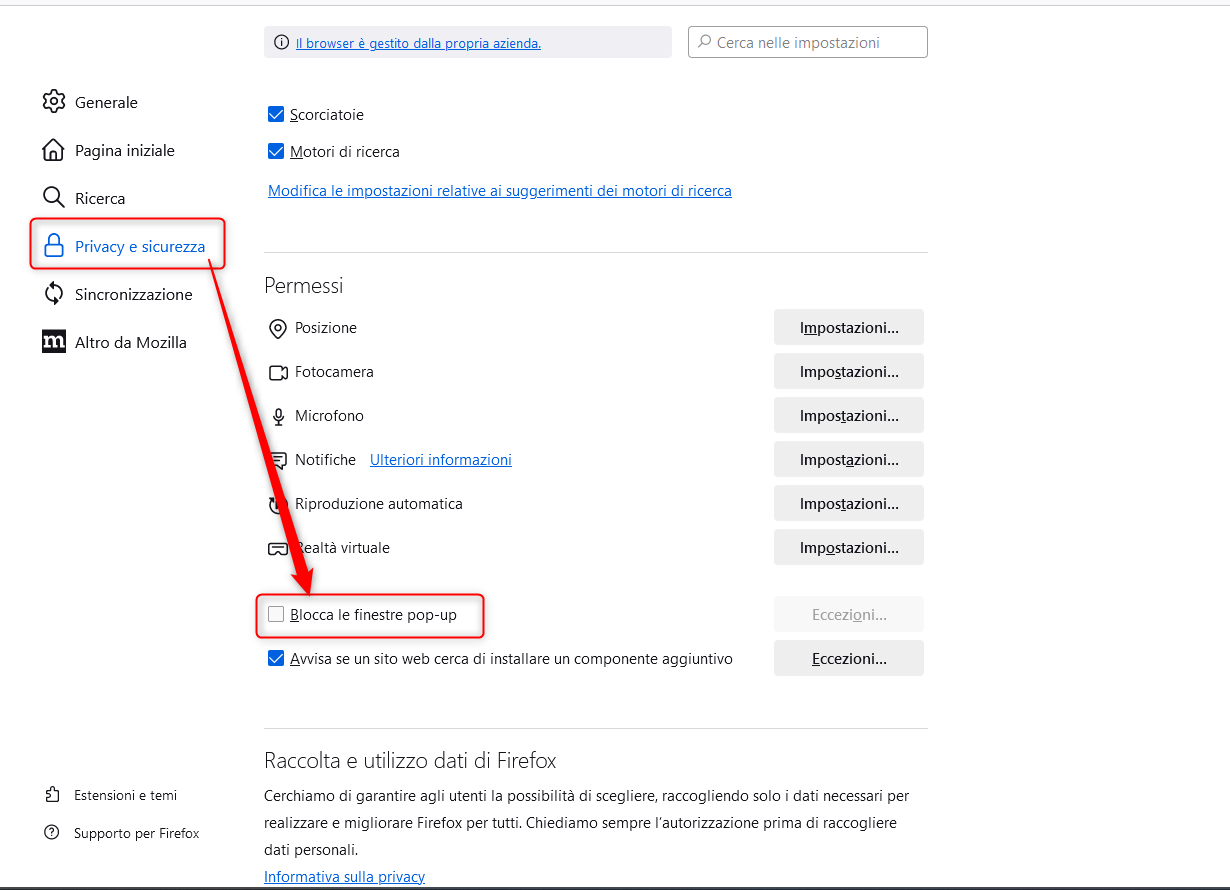Open the Informativa sulla privacy link
1230x890 pixels.
point(344,877)
